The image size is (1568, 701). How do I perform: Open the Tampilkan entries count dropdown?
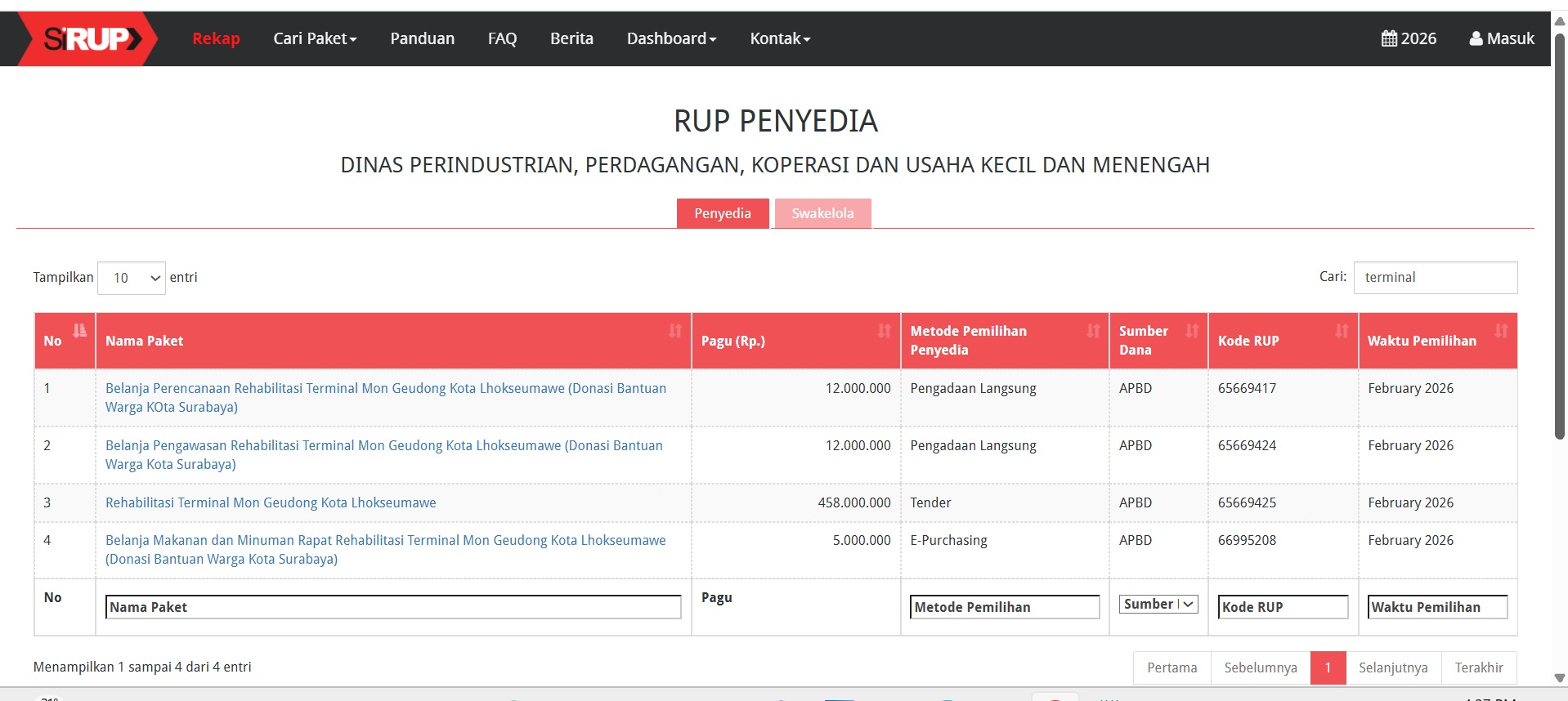pos(132,278)
